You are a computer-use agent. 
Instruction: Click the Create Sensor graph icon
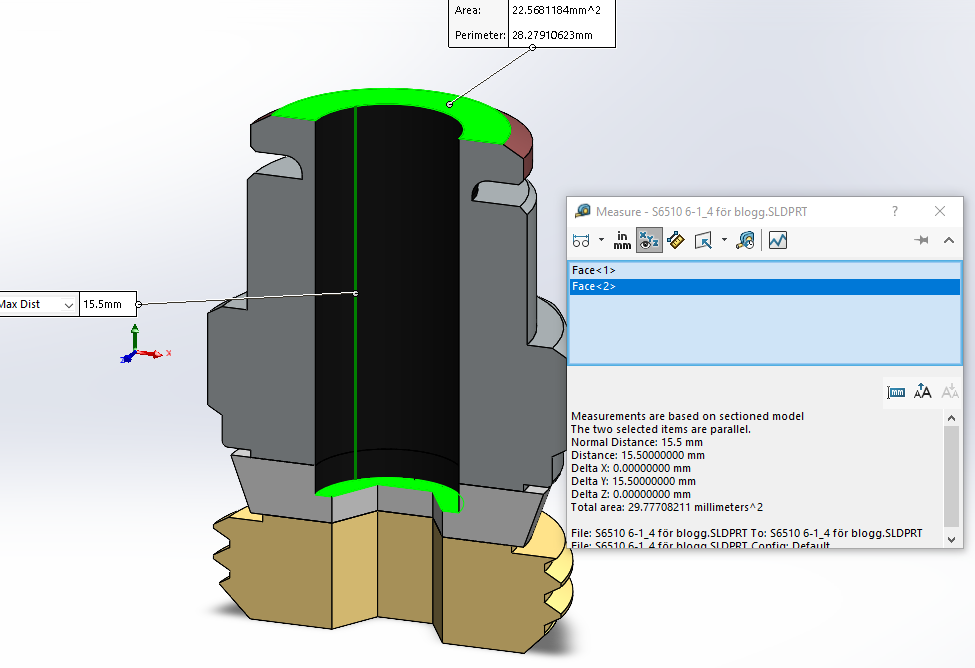click(x=778, y=240)
